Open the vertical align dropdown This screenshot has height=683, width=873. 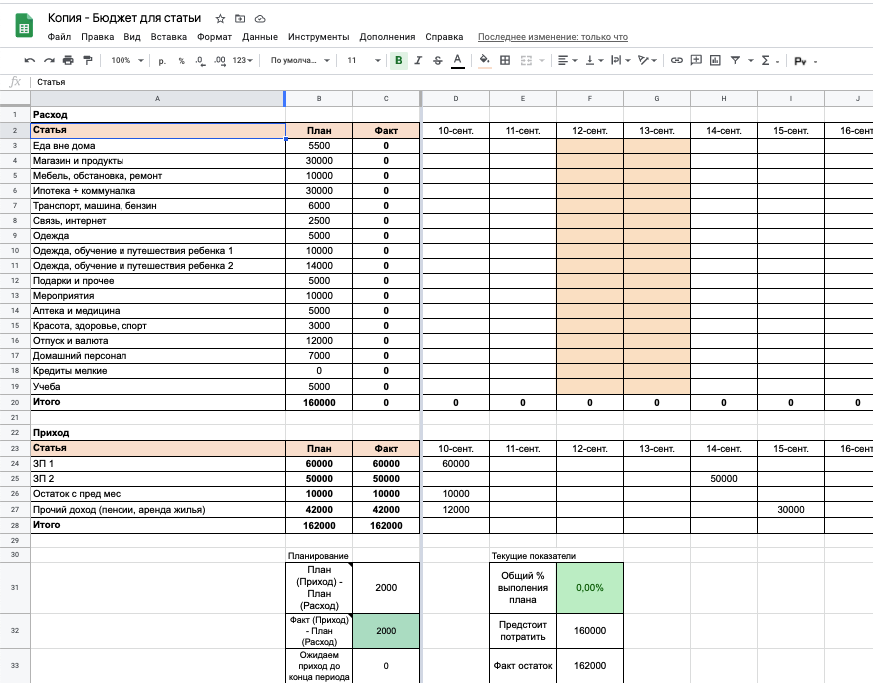click(x=594, y=61)
